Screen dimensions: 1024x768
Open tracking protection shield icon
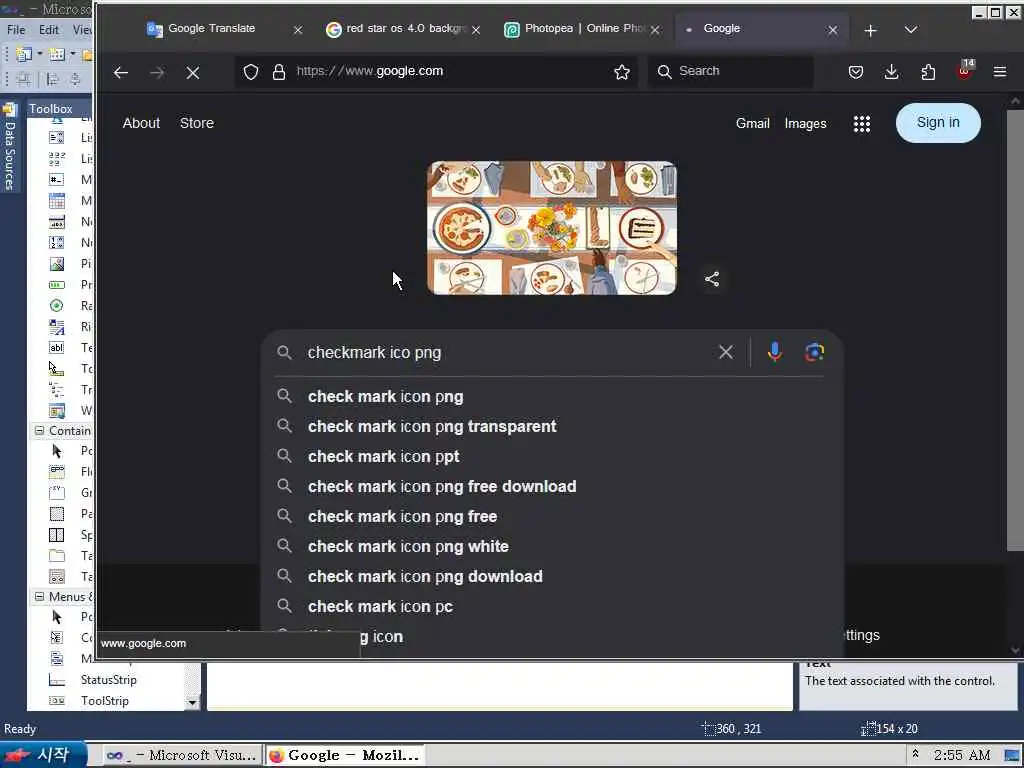point(251,72)
